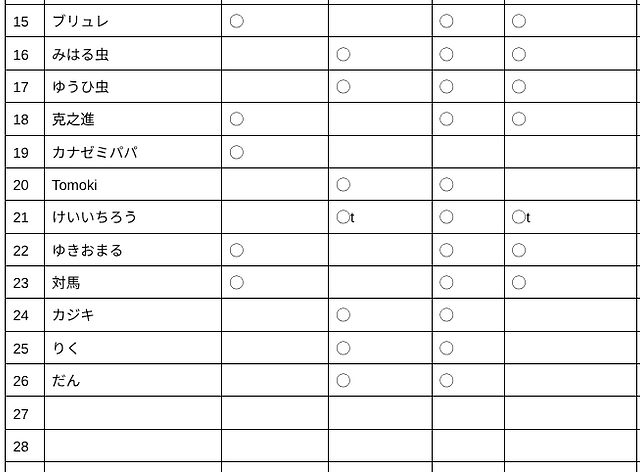Image resolution: width=640 pixels, height=472 pixels.
Task: Select row number 27 cell
Action: point(24,413)
